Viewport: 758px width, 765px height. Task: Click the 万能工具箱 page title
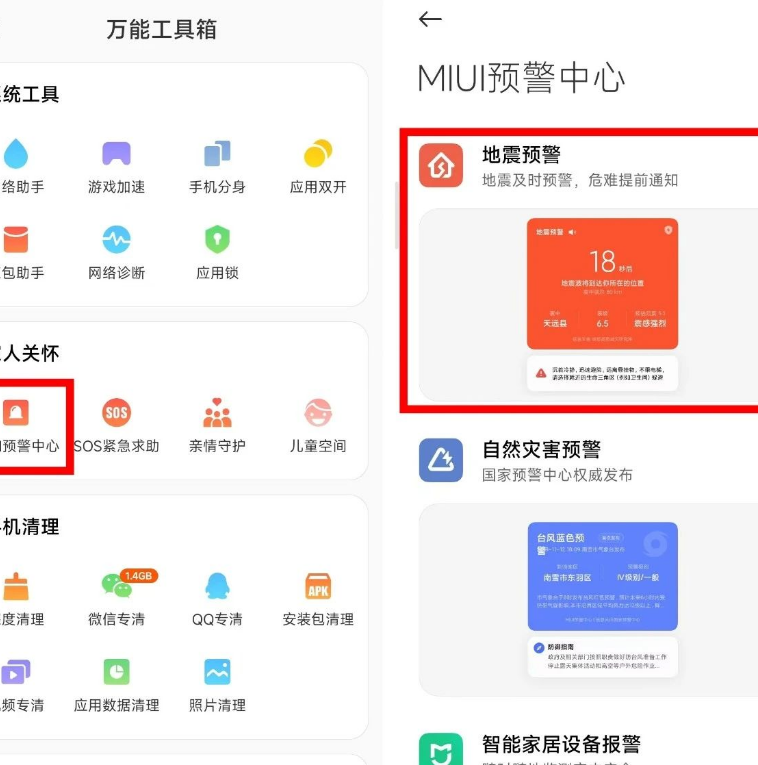[x=161, y=29]
